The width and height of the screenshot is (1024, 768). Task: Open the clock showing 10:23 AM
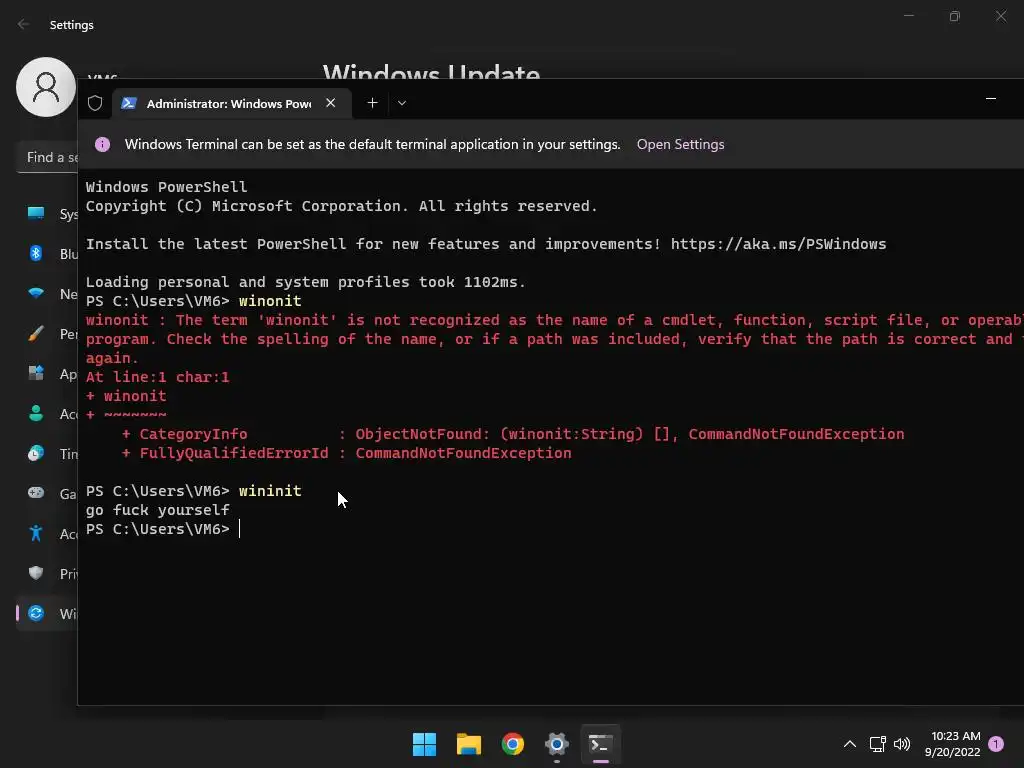point(952,744)
